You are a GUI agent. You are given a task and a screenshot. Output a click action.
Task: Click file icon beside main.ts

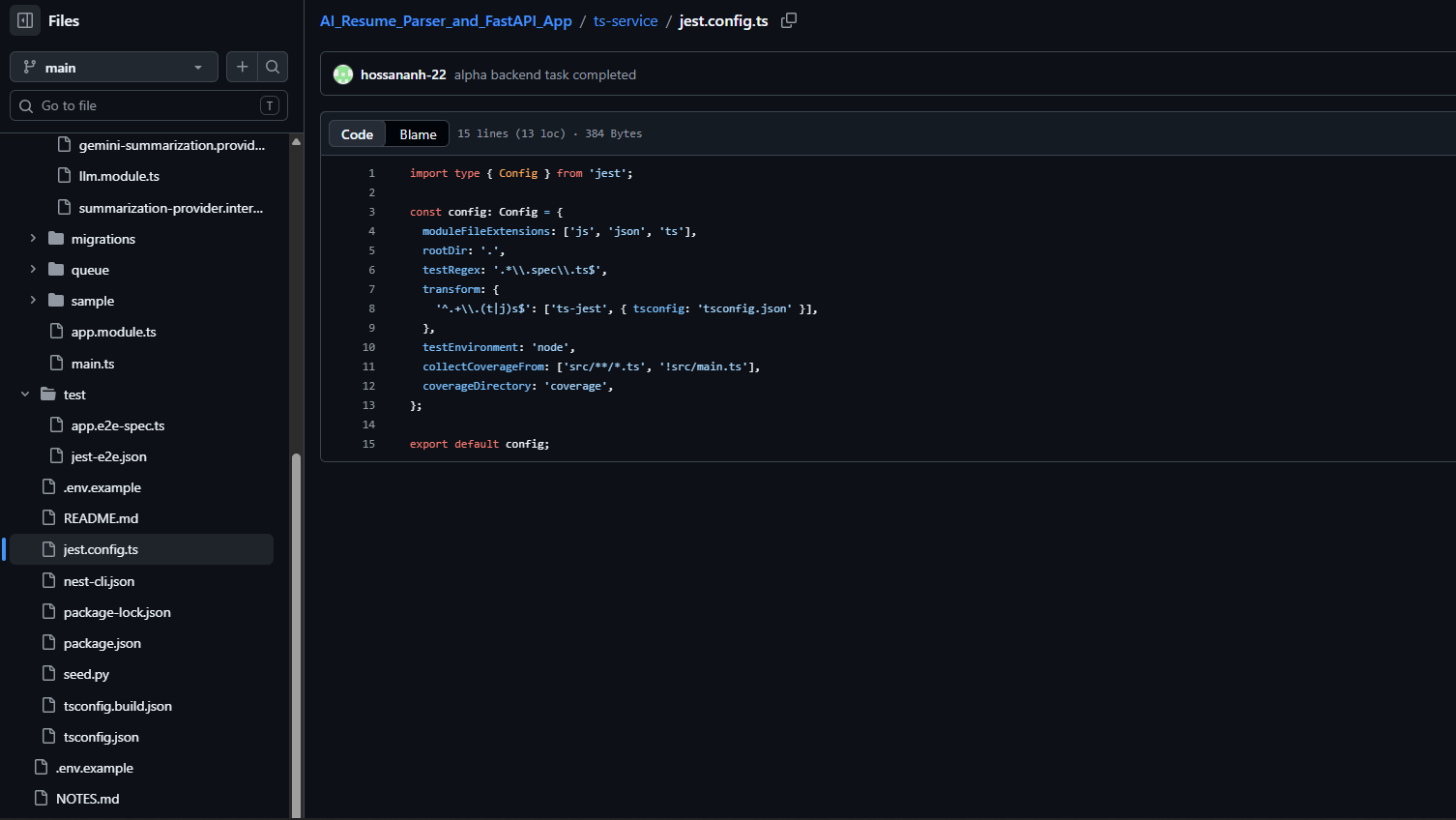(56, 363)
